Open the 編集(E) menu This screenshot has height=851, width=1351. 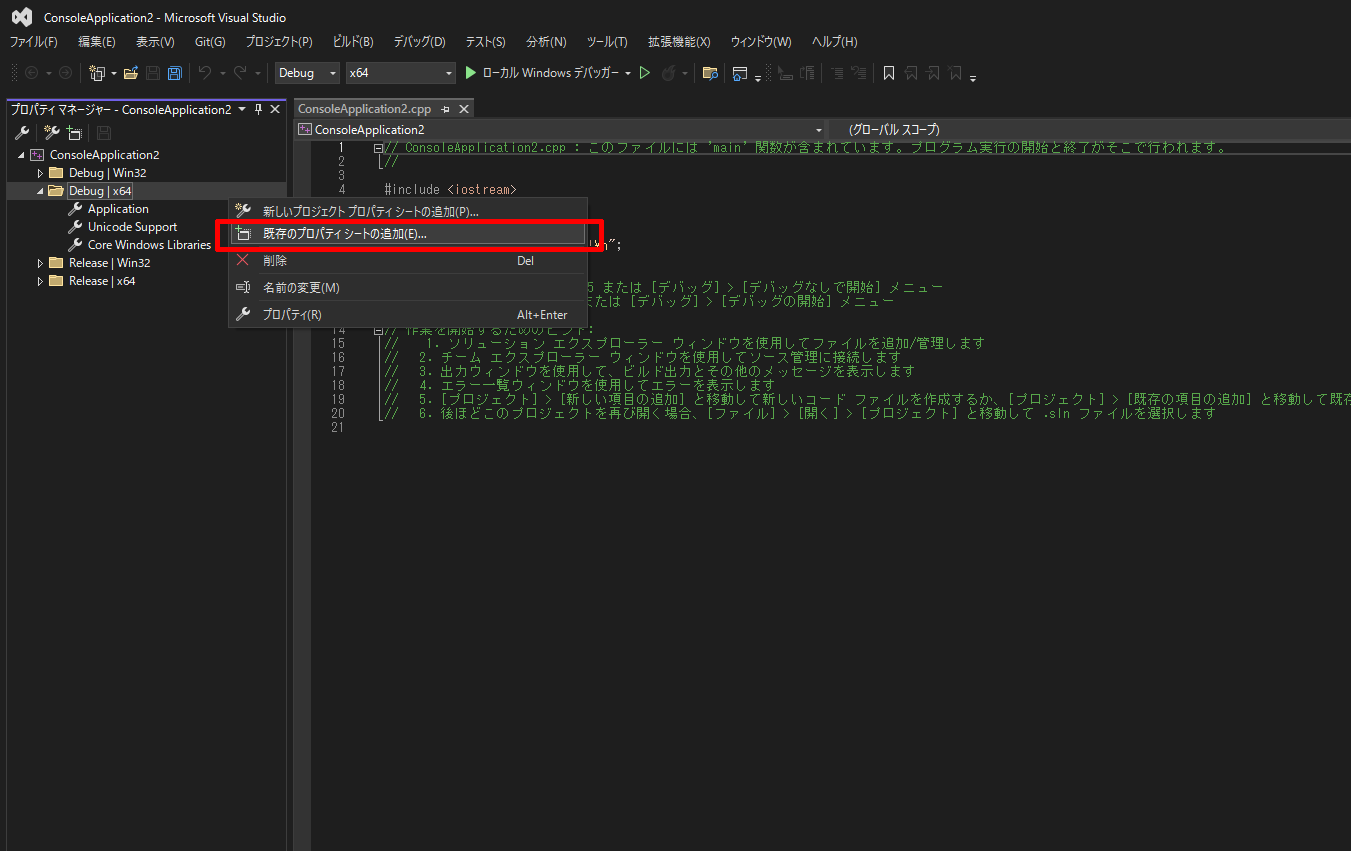coord(97,42)
